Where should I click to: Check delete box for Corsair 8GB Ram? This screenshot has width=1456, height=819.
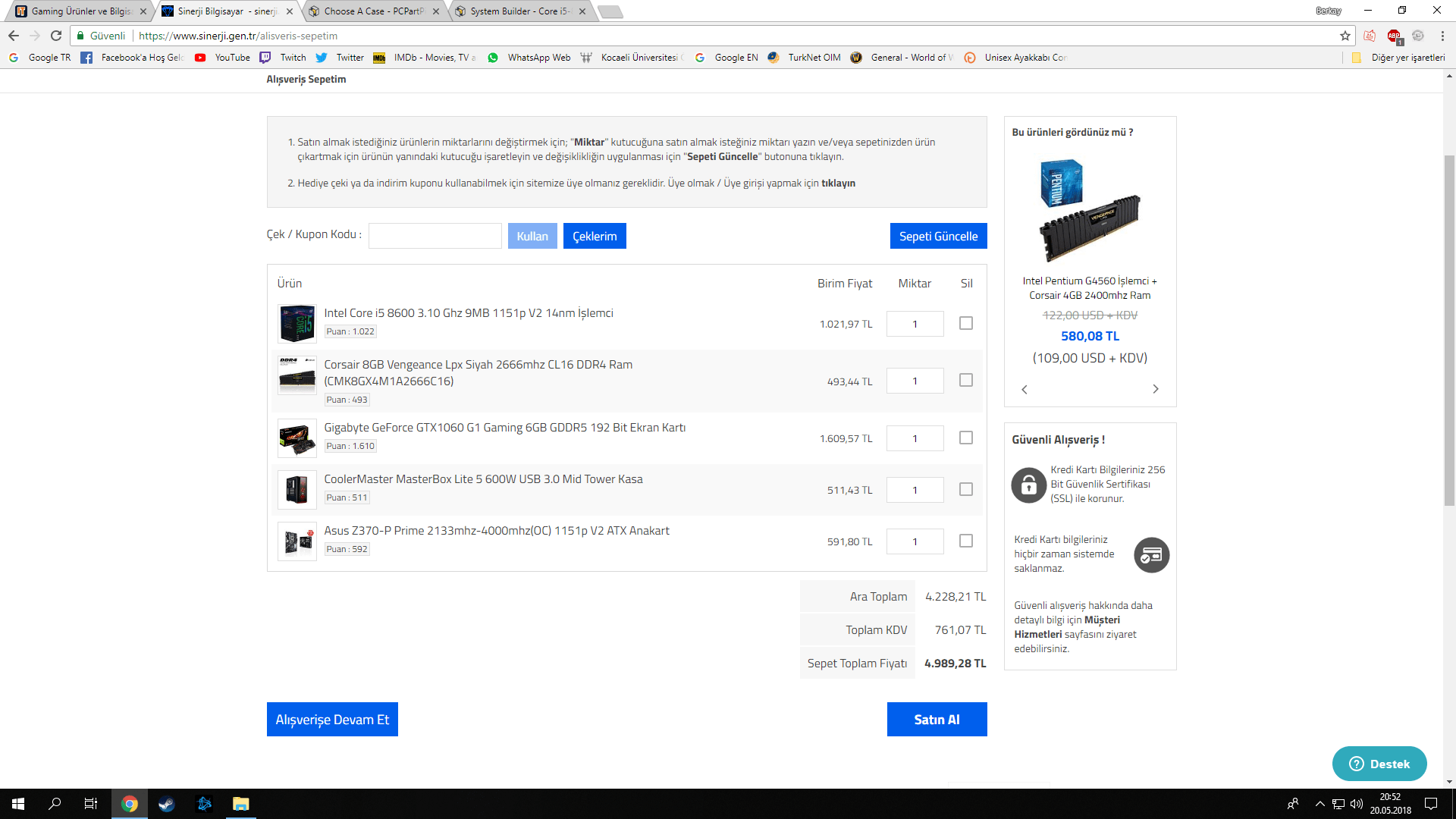click(965, 380)
